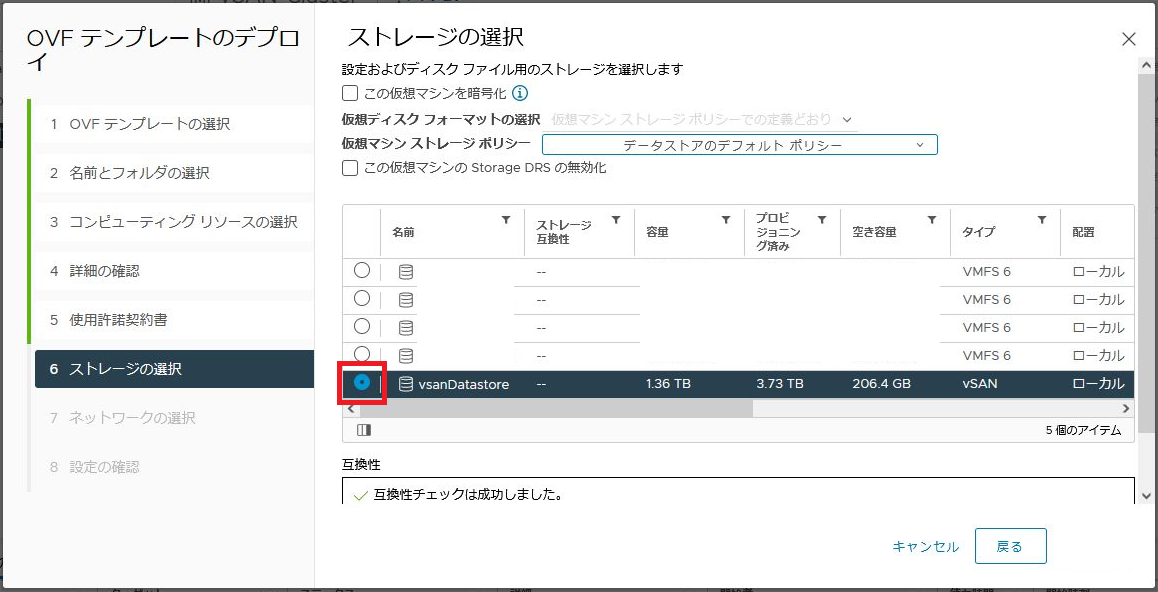The width and height of the screenshot is (1158, 592).
Task: Enable この仮想マシンを暗号化 checkbox
Action: pos(350,93)
